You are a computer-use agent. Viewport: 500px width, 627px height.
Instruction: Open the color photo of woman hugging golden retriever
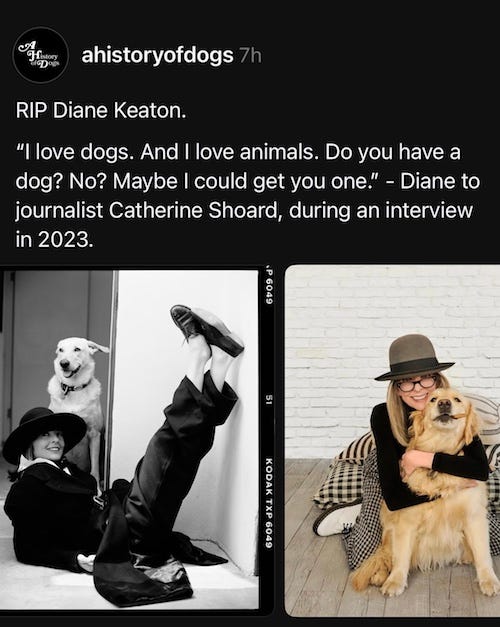(x=392, y=440)
